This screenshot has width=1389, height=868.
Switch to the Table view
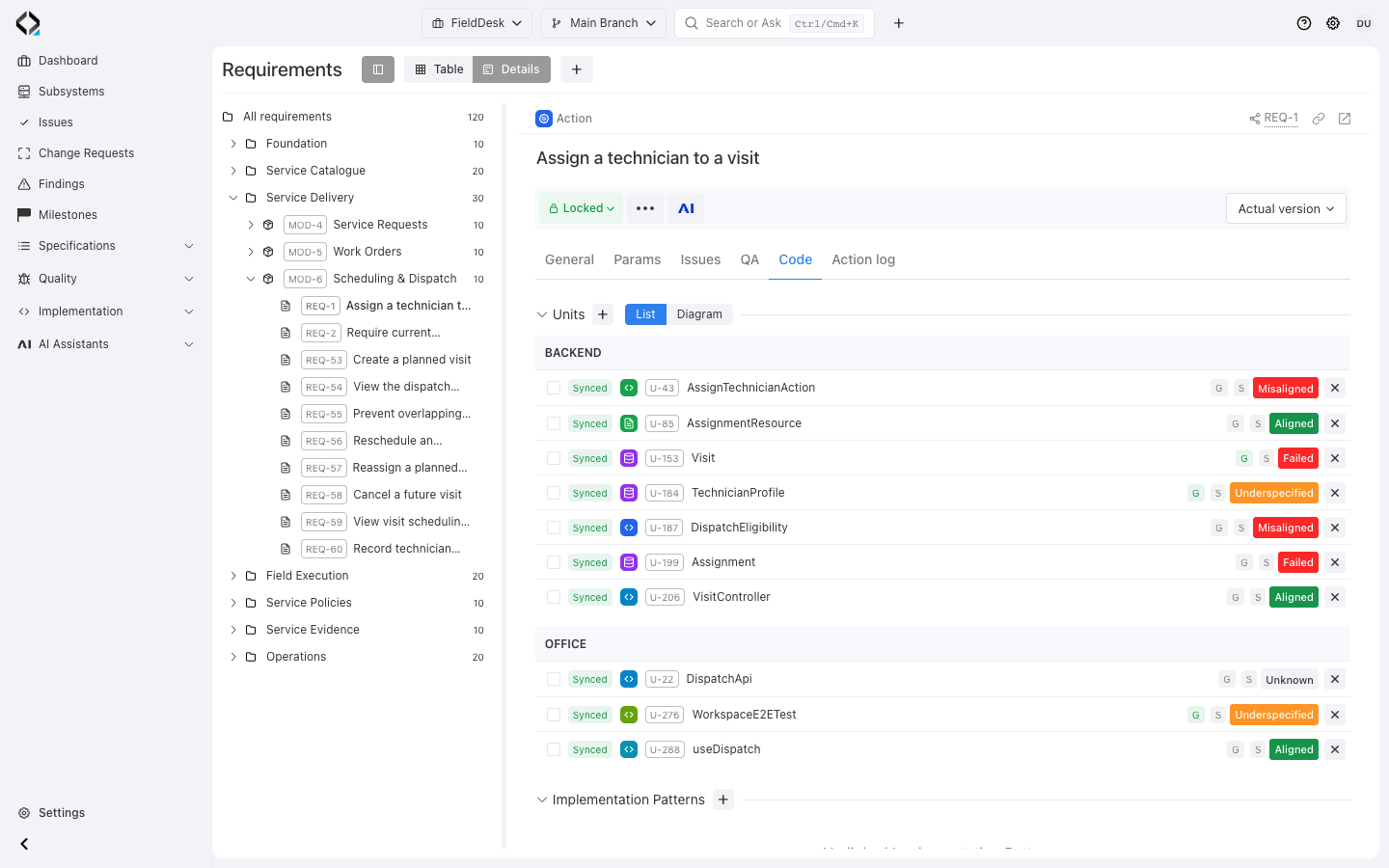click(439, 69)
